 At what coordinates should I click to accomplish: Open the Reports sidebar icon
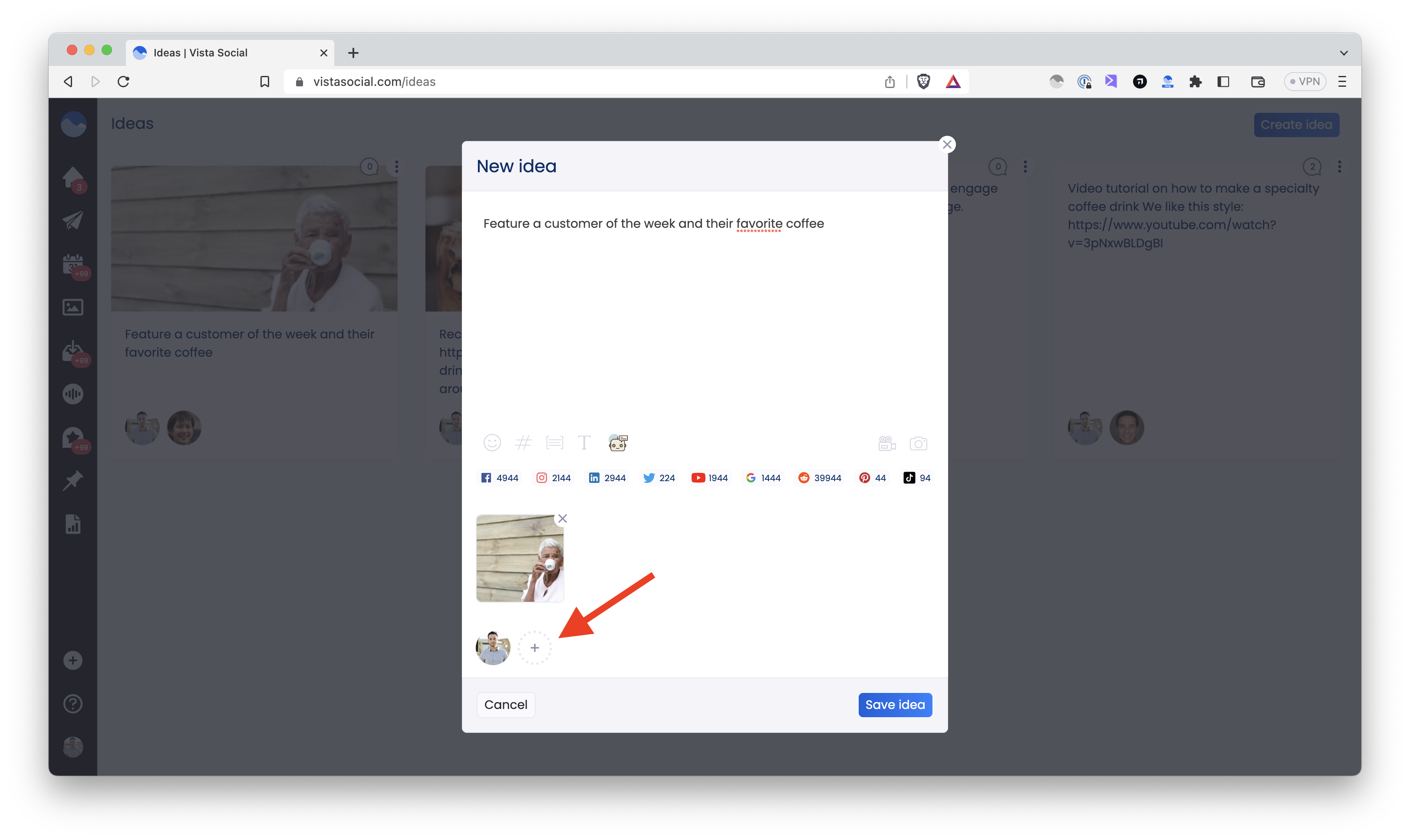(73, 524)
